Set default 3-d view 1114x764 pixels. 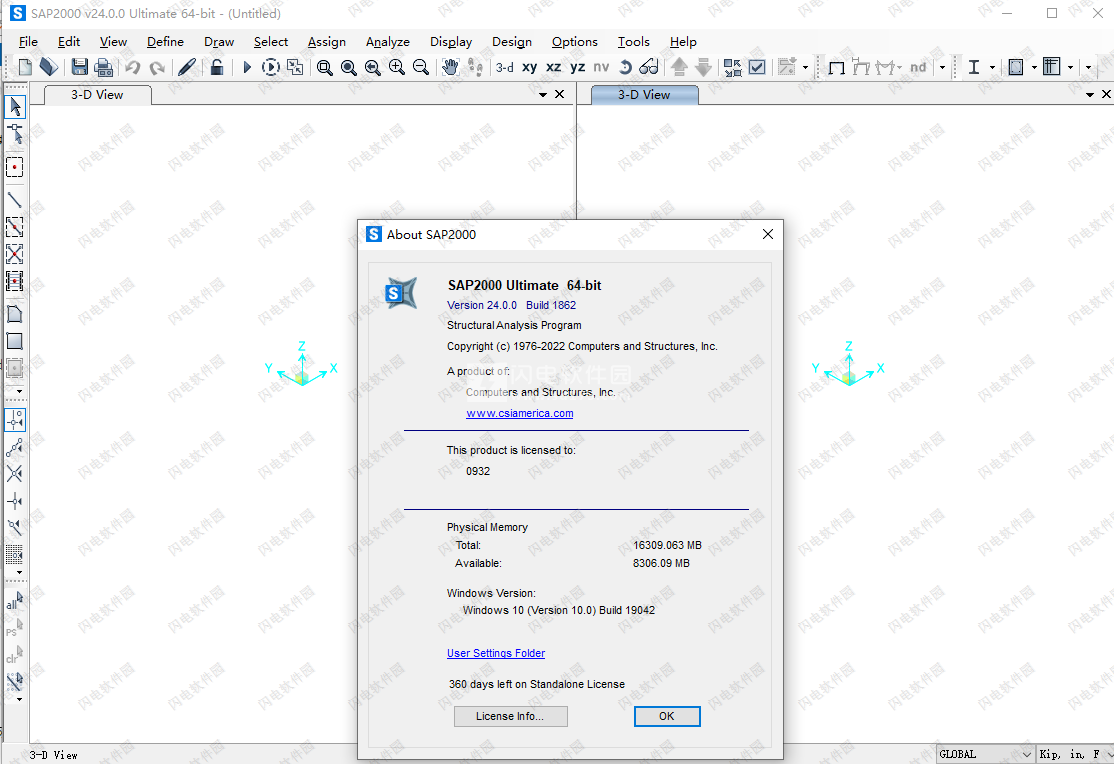pyautogui.click(x=505, y=67)
